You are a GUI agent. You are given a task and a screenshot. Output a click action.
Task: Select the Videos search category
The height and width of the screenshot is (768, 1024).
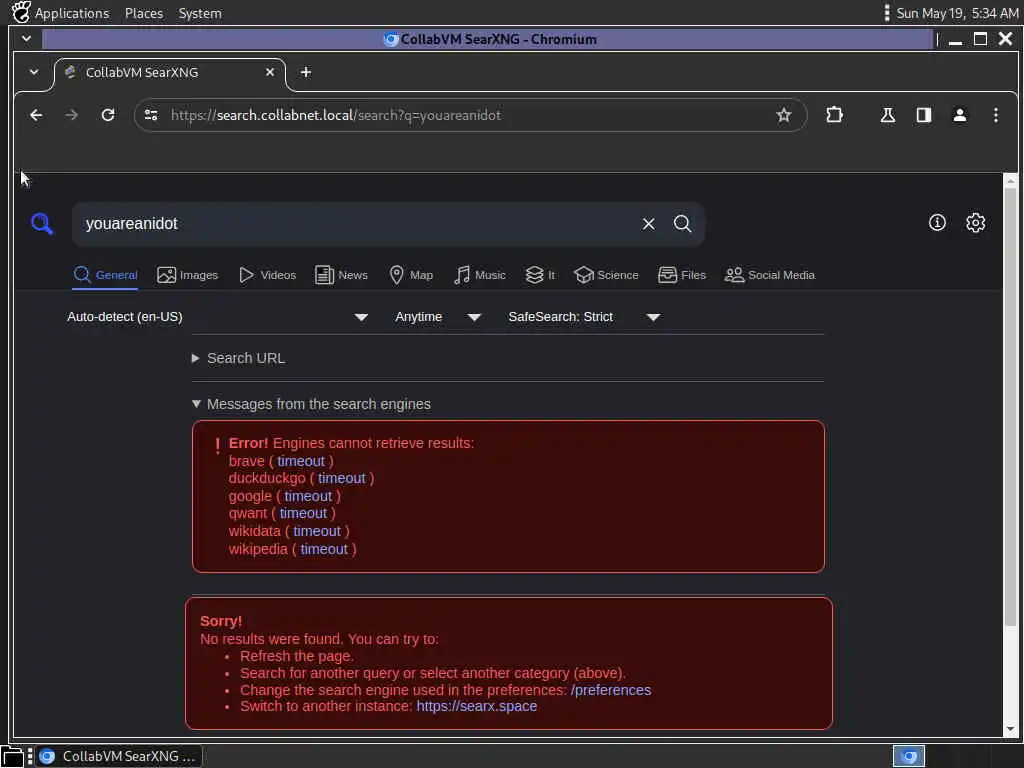click(267, 275)
